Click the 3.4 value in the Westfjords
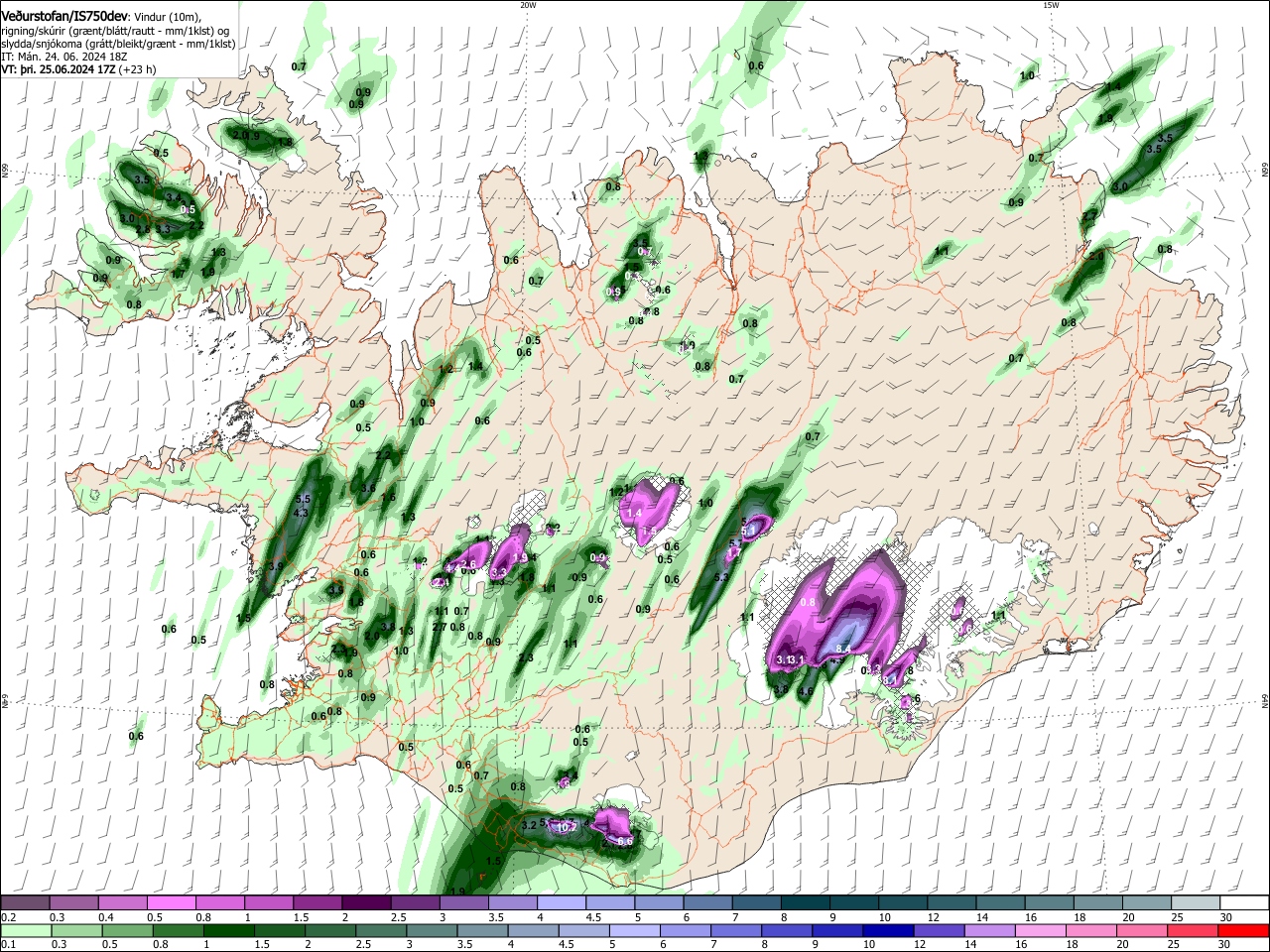The width and height of the screenshot is (1270, 952). coord(173,197)
